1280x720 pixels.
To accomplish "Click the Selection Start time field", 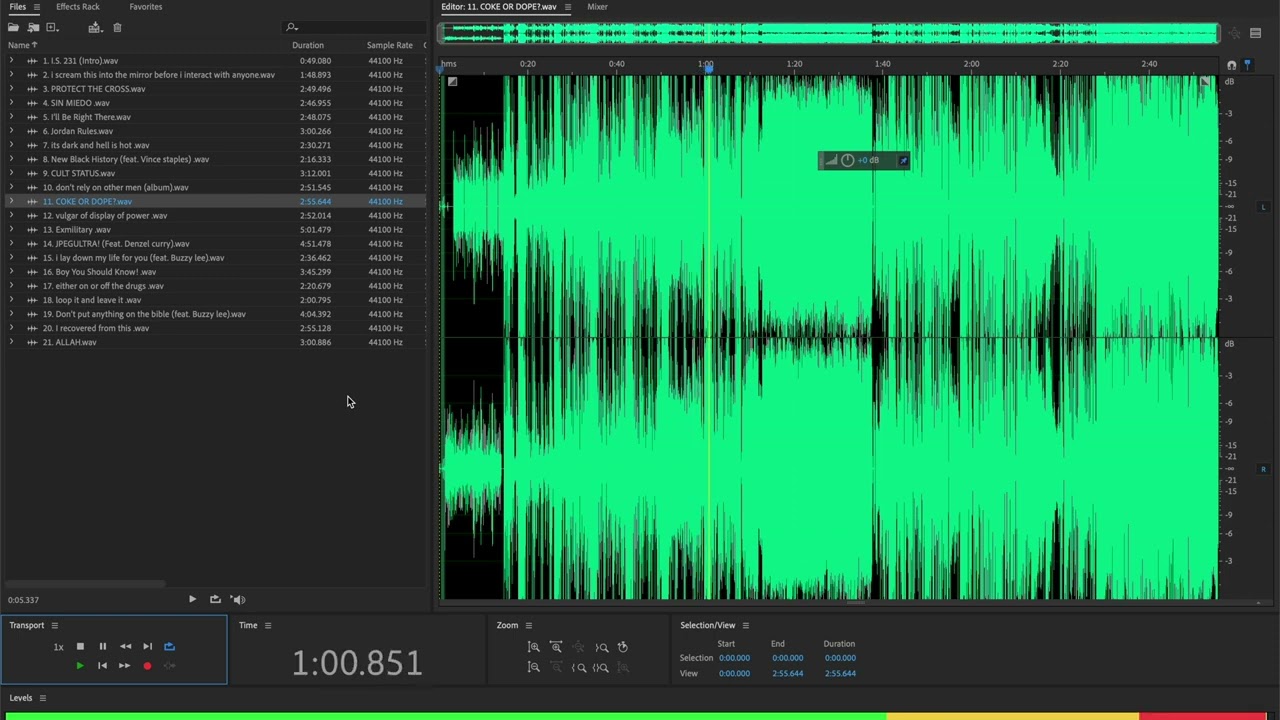I will [734, 658].
